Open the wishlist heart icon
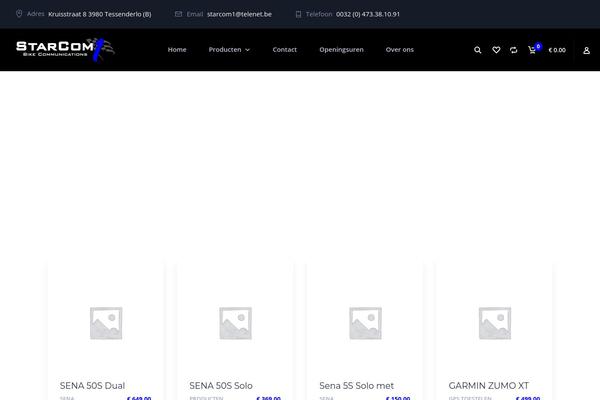The image size is (600, 400). click(496, 50)
